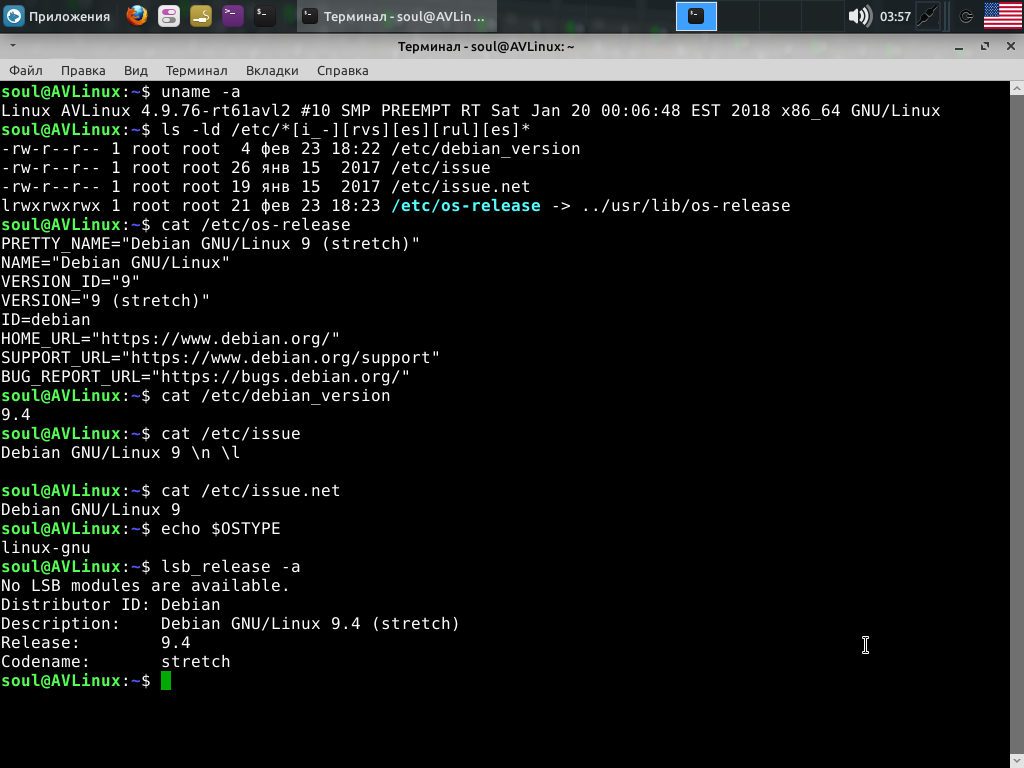Click the Codename: stretch line
The image size is (1024, 768).
tap(116, 662)
